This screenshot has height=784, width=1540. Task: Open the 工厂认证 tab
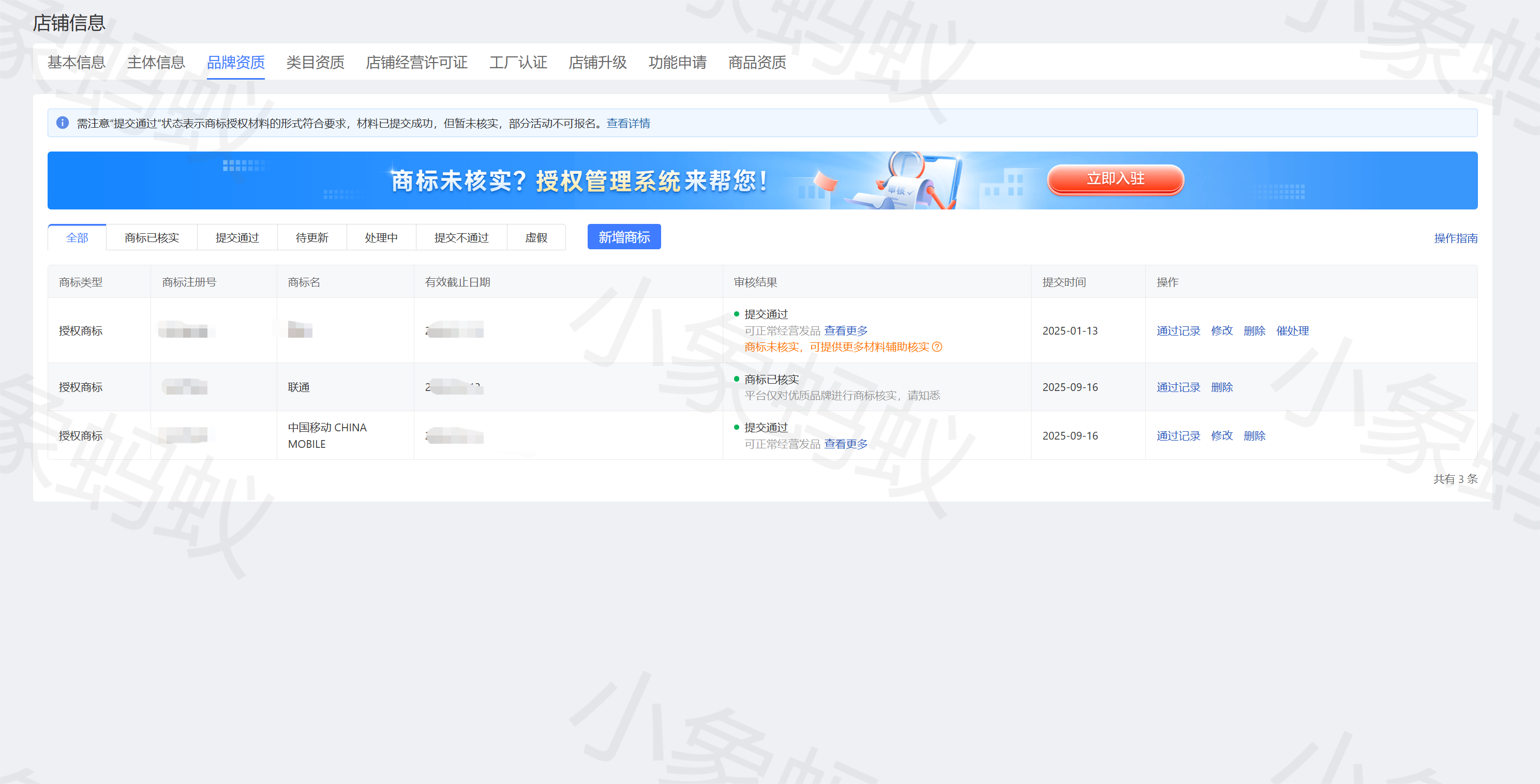518,62
